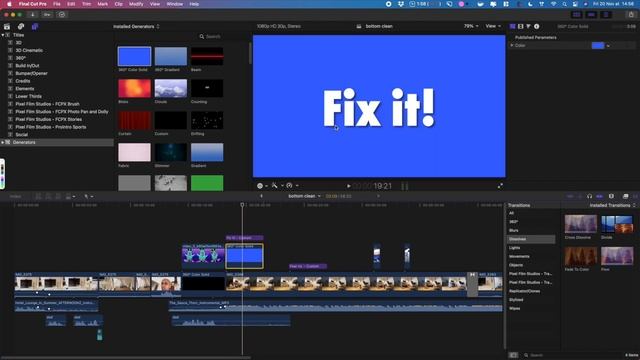
Task: Open the Libraries sidebar icon
Action: [x=7, y=27]
